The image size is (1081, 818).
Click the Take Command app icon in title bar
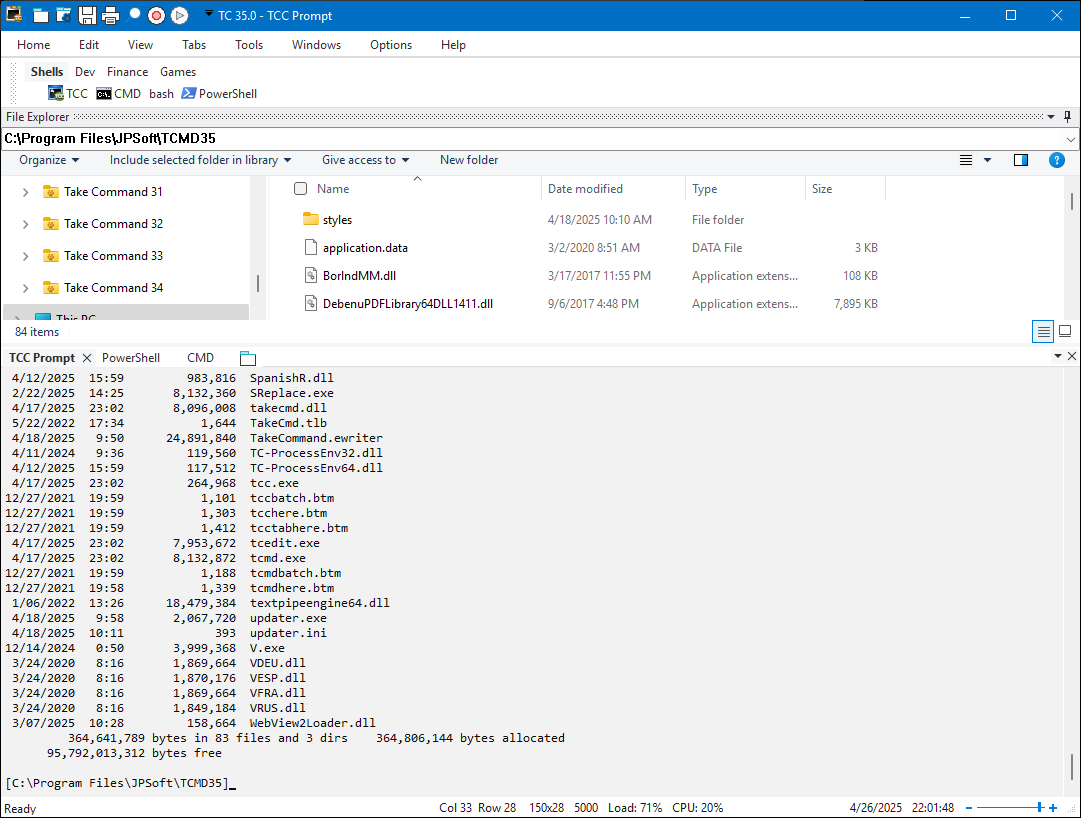(14, 14)
